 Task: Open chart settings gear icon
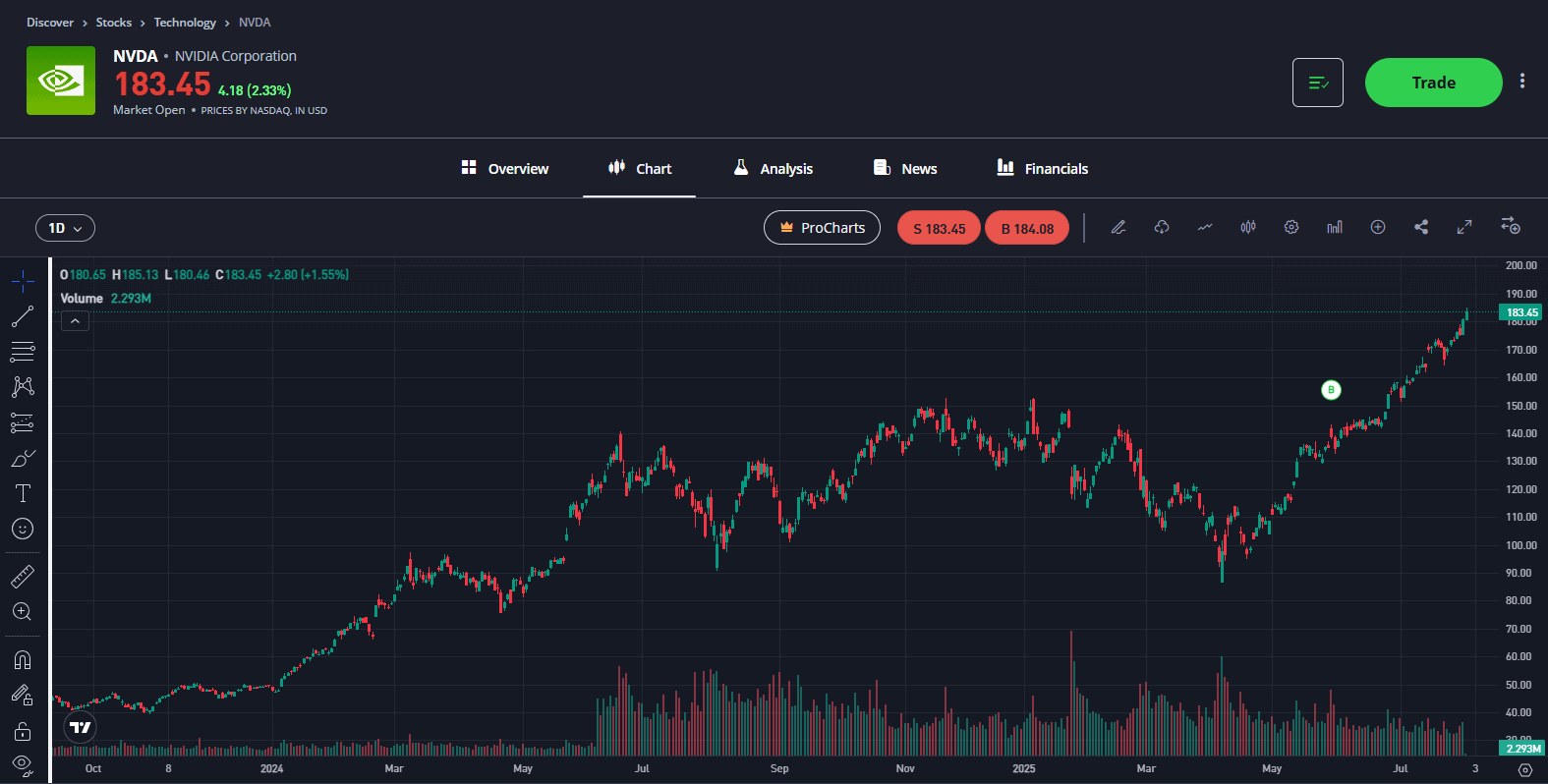pyautogui.click(x=1291, y=227)
